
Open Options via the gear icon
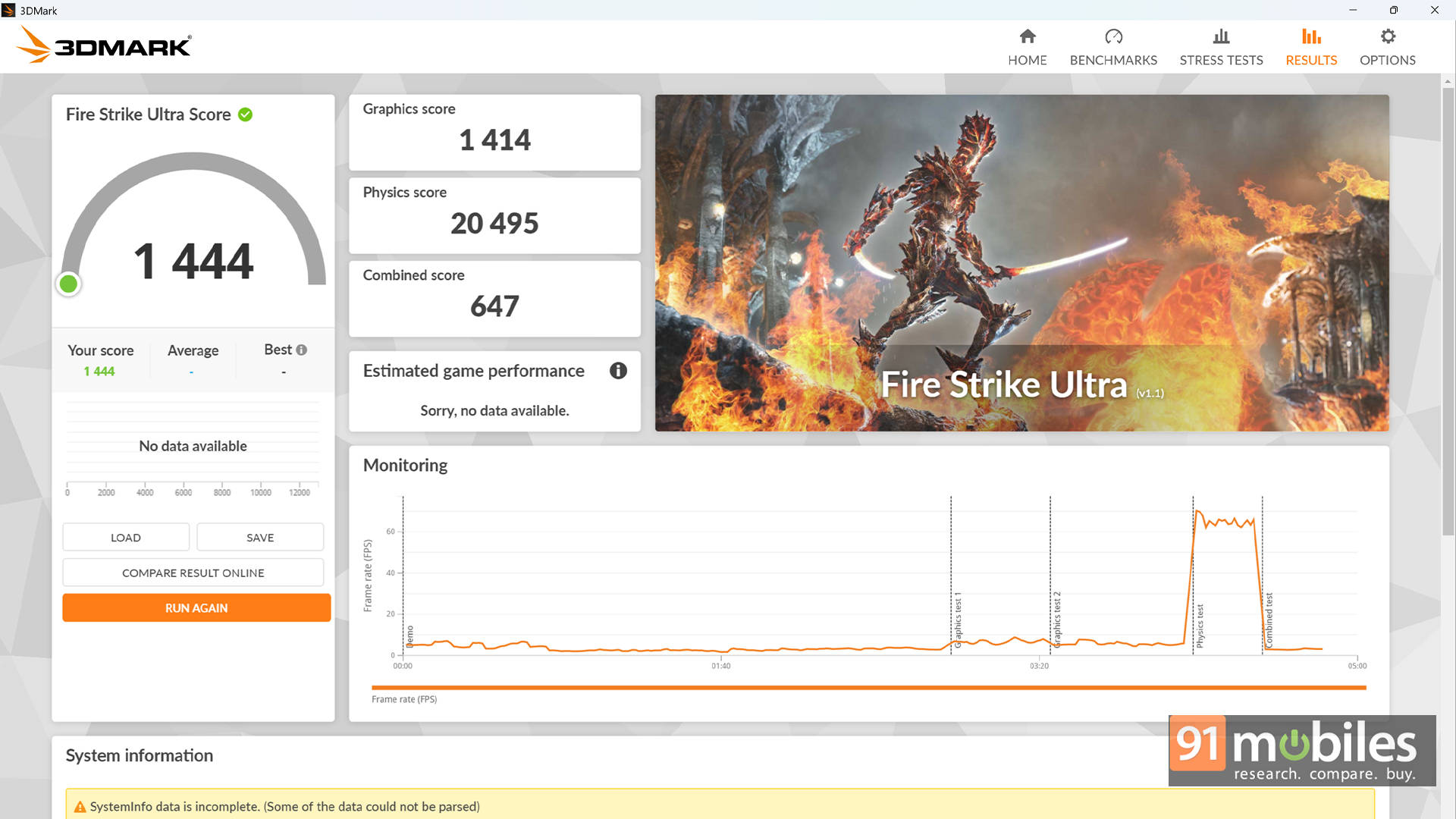(x=1388, y=36)
